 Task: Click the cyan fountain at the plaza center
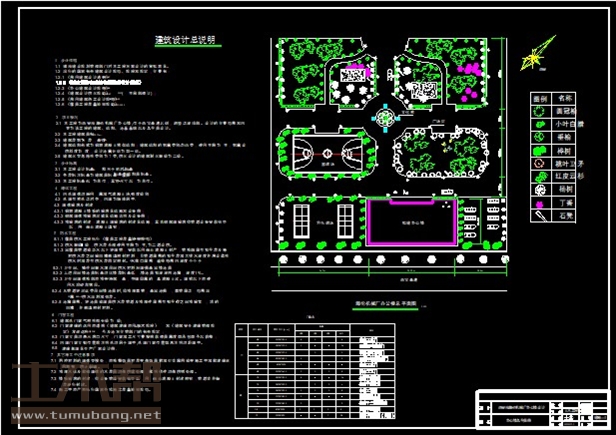tap(384, 118)
